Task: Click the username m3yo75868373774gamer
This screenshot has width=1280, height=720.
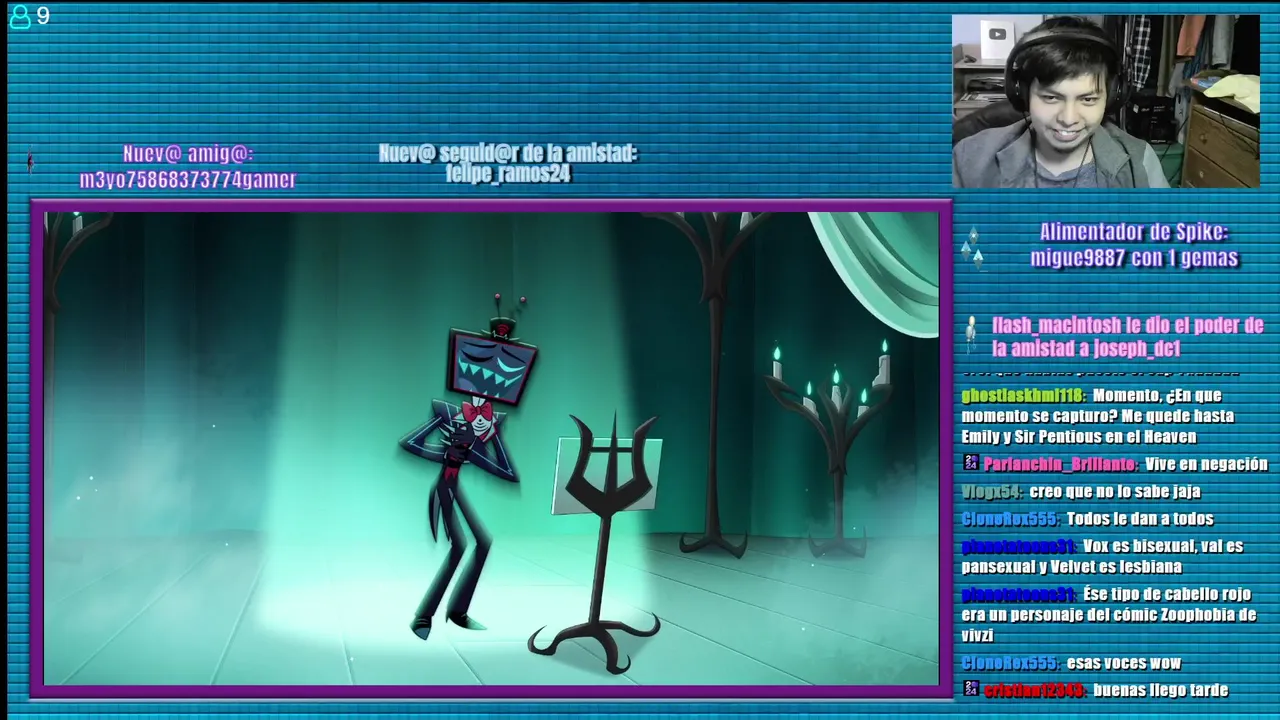Action: coord(188,180)
